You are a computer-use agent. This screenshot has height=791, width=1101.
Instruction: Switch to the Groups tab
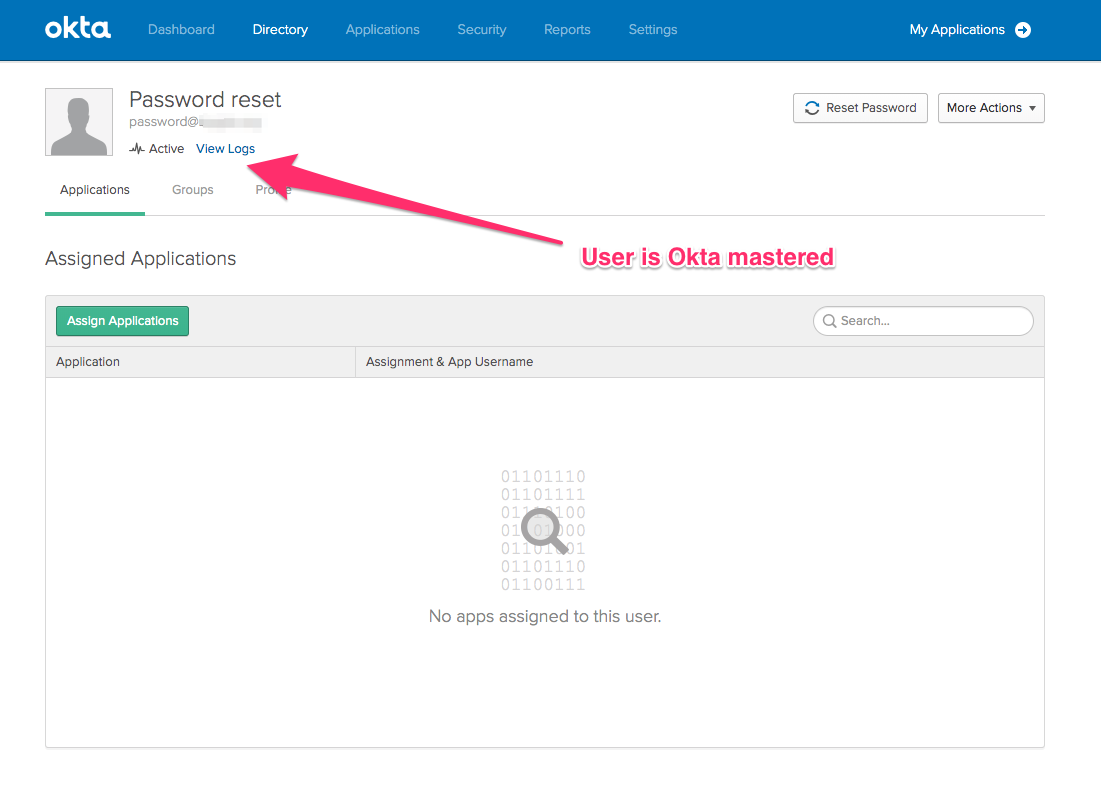193,190
